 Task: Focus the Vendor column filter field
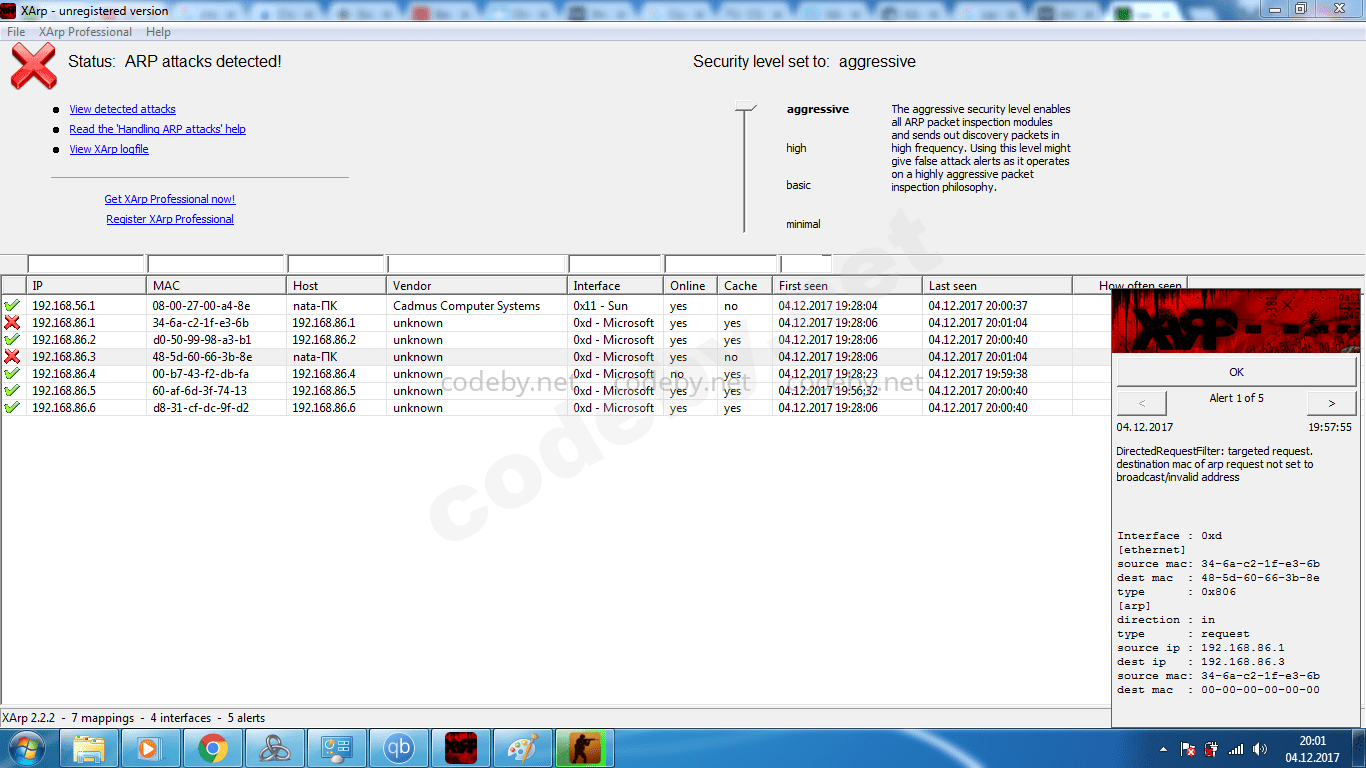[x=477, y=264]
